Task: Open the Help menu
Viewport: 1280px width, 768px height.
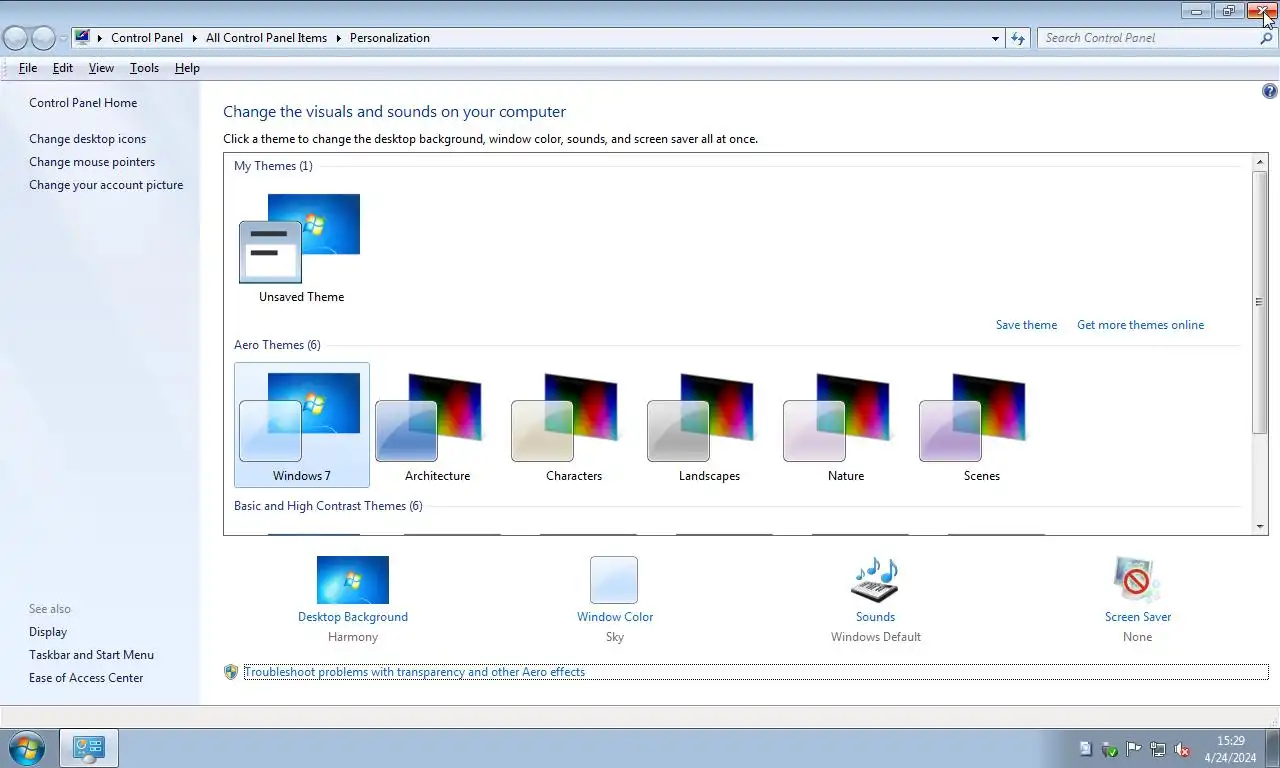Action: pos(187,68)
